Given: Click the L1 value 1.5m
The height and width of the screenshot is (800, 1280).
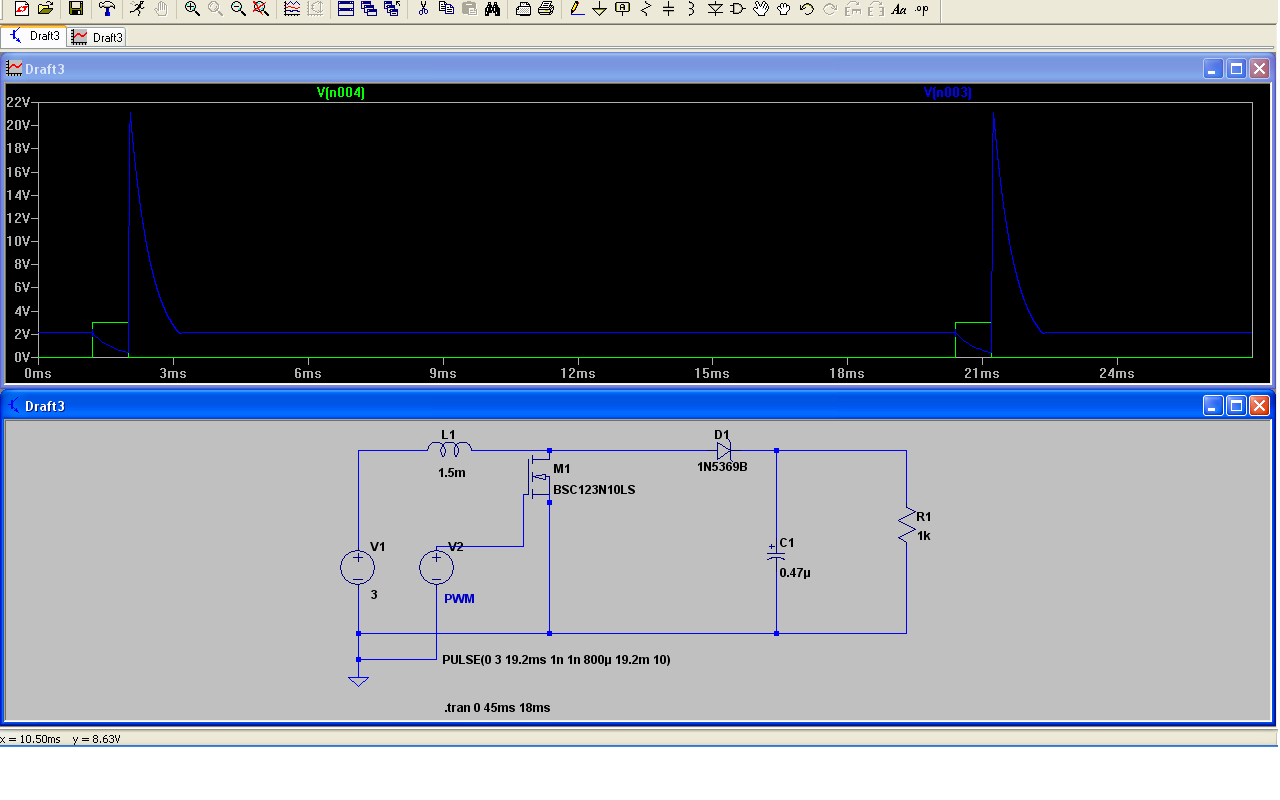Looking at the screenshot, I should point(451,473).
